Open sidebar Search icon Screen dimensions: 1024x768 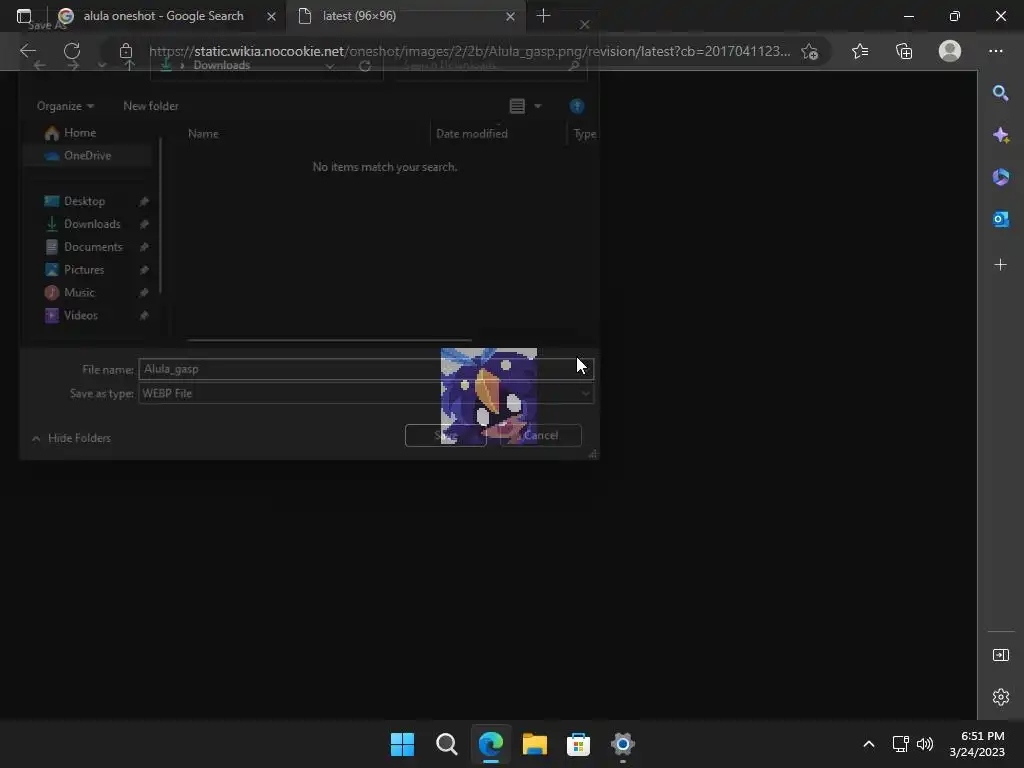pyautogui.click(x=1000, y=93)
